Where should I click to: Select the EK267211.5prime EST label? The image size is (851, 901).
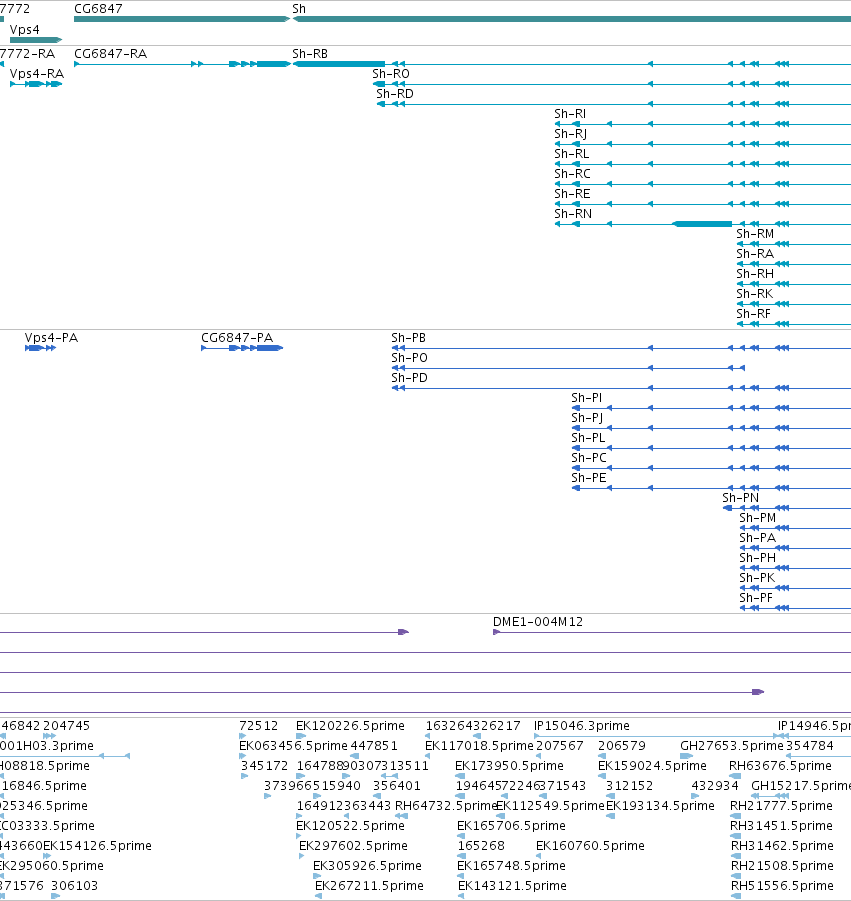(x=369, y=885)
